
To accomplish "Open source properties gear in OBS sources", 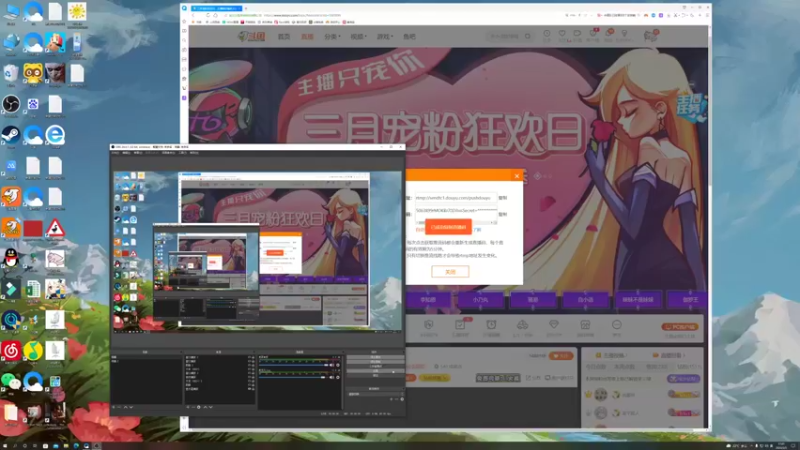I will coord(199,407).
